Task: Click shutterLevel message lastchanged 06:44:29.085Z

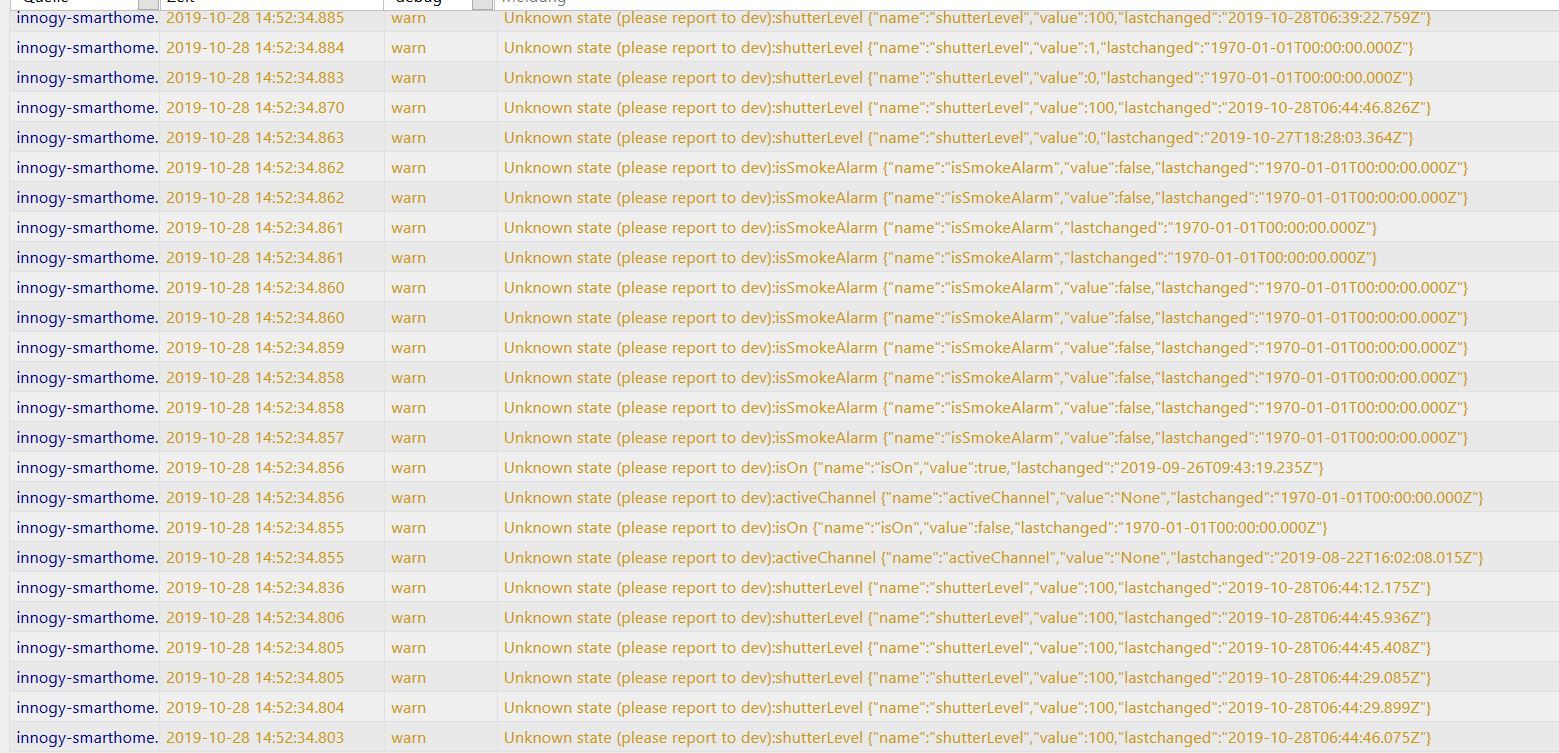Action: click(967, 678)
